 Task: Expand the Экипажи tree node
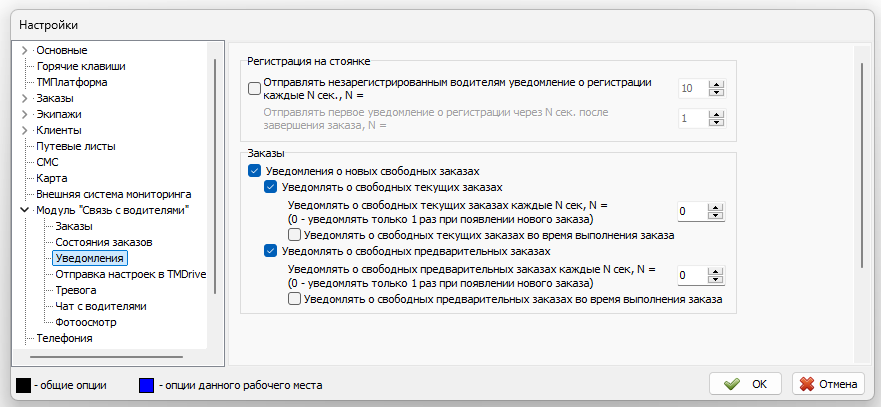tap(24, 115)
